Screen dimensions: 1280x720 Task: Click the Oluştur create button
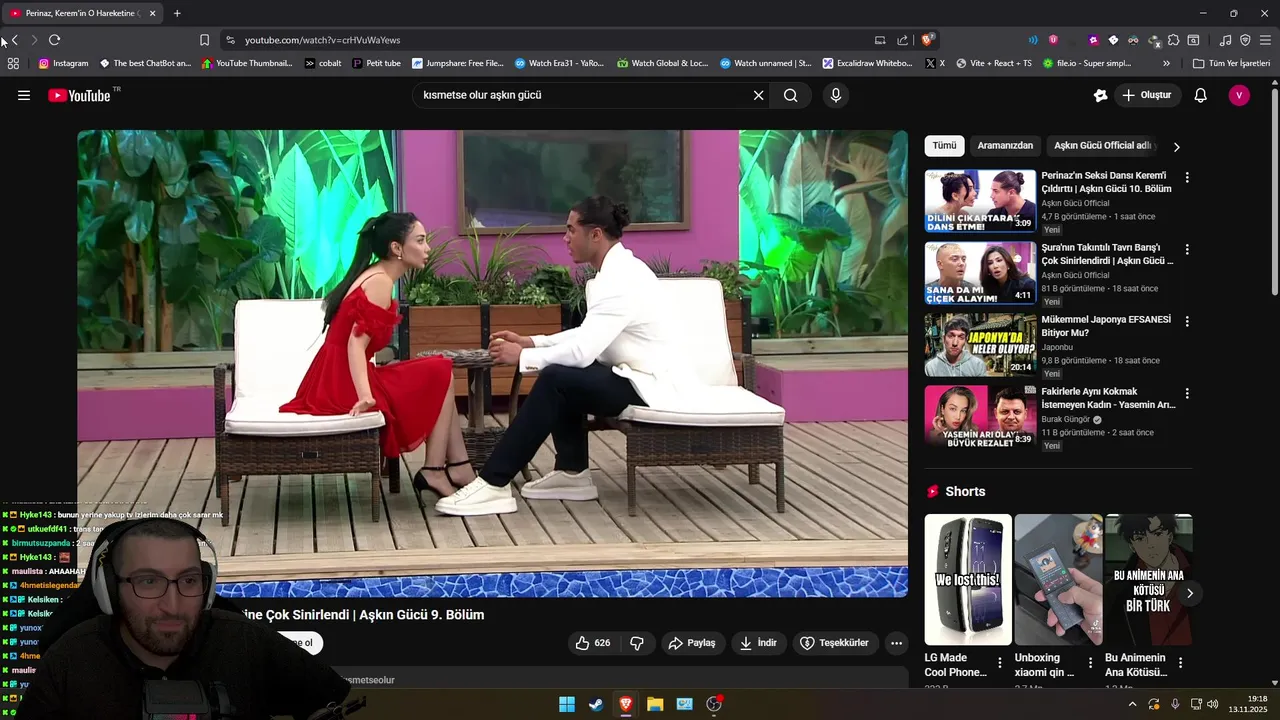1148,95
